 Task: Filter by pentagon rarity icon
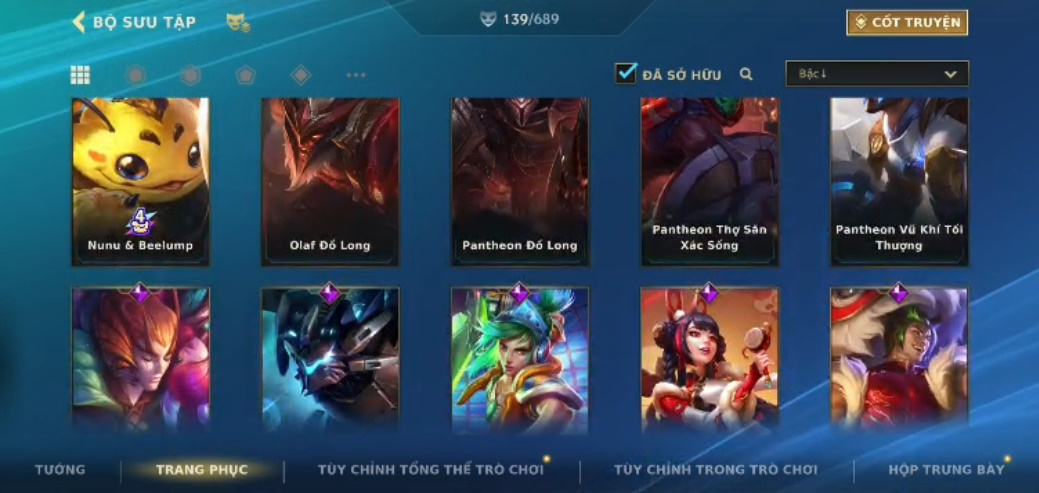(x=245, y=75)
